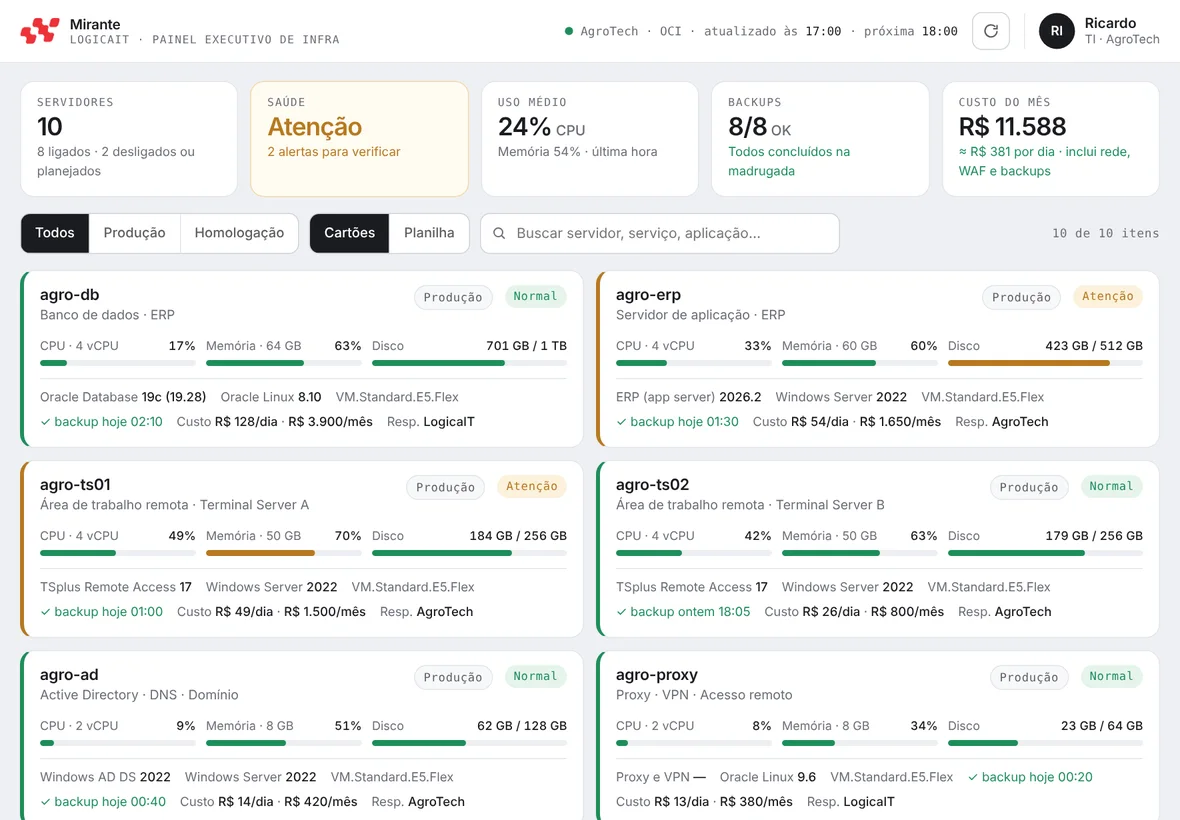Screen dimensions: 1180x820
Task: Open the agro-ad server title
Action: click(69, 675)
